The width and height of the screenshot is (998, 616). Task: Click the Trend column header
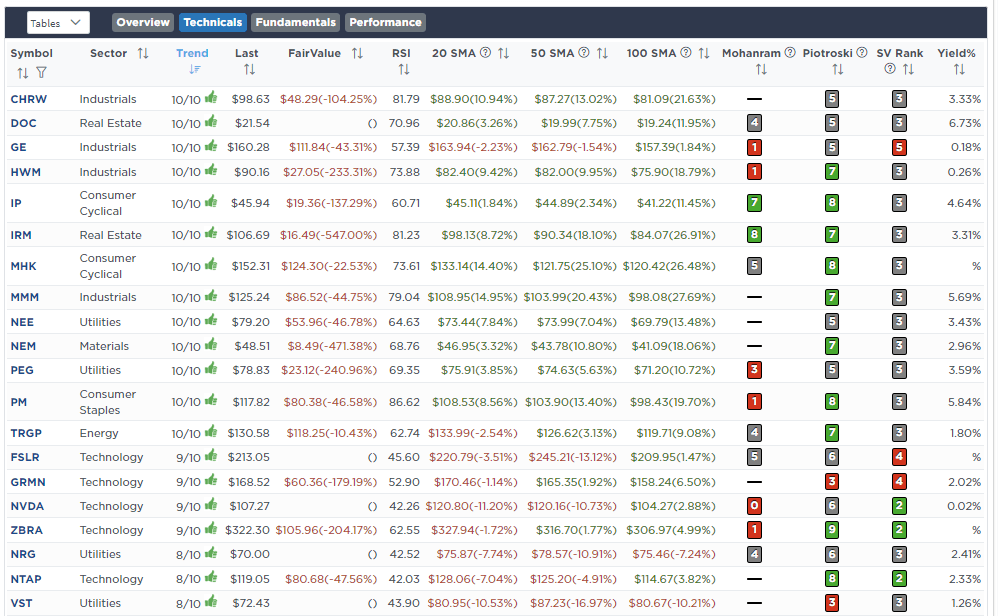click(192, 53)
